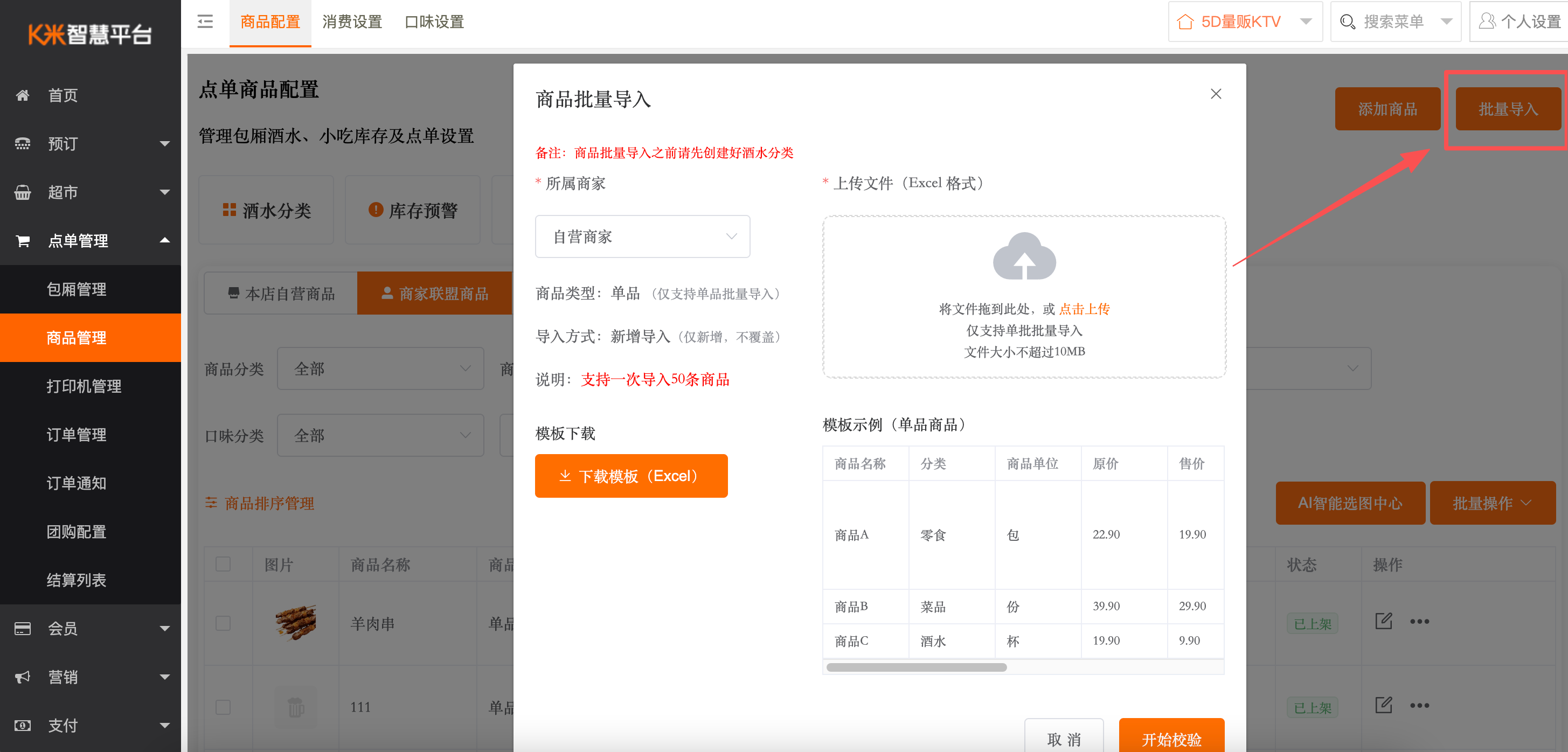Click the 支付 money icon in the sidebar
Screen dimensions: 1568x752
[x=23, y=725]
